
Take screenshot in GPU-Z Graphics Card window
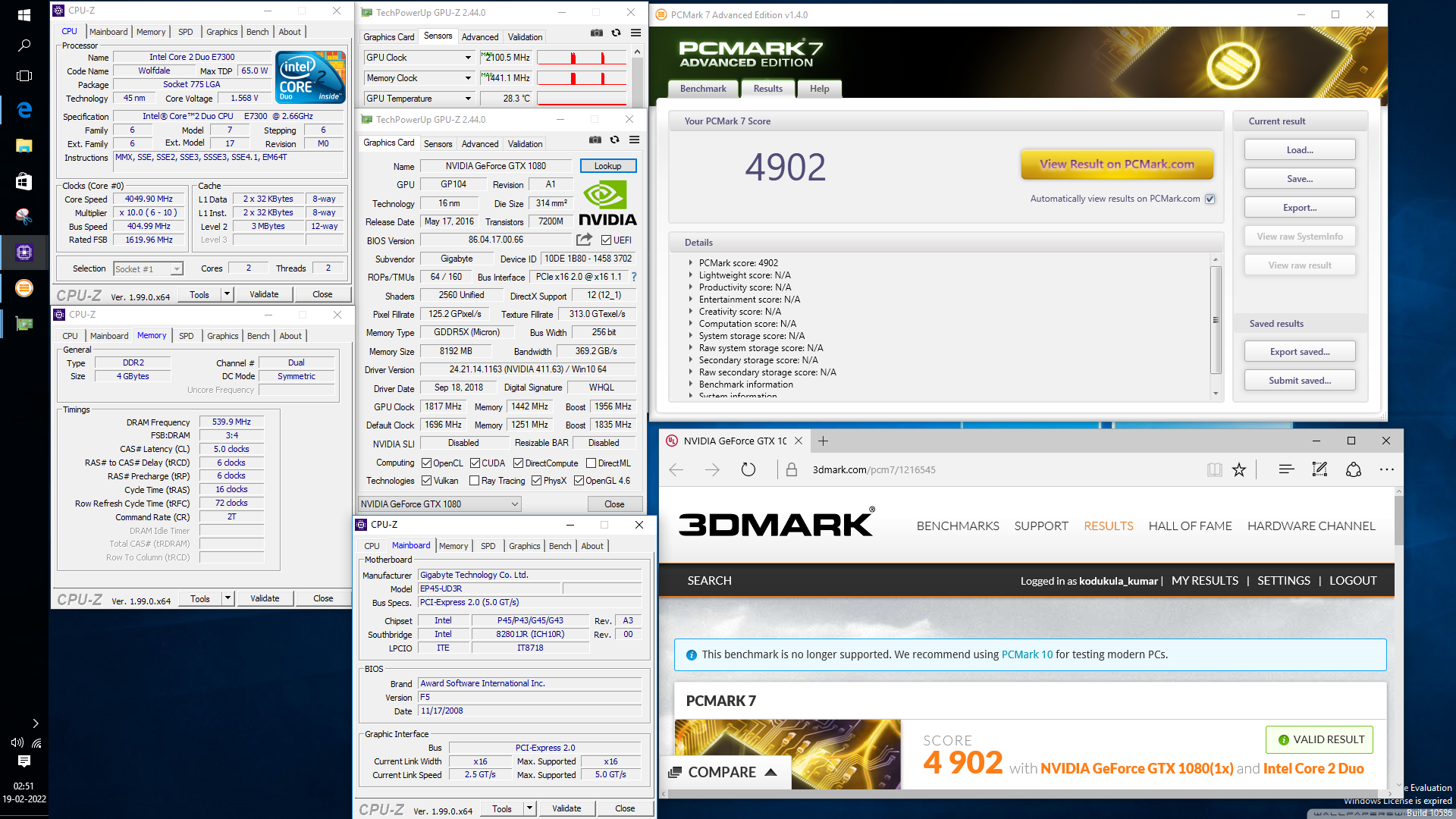pyautogui.click(x=595, y=140)
